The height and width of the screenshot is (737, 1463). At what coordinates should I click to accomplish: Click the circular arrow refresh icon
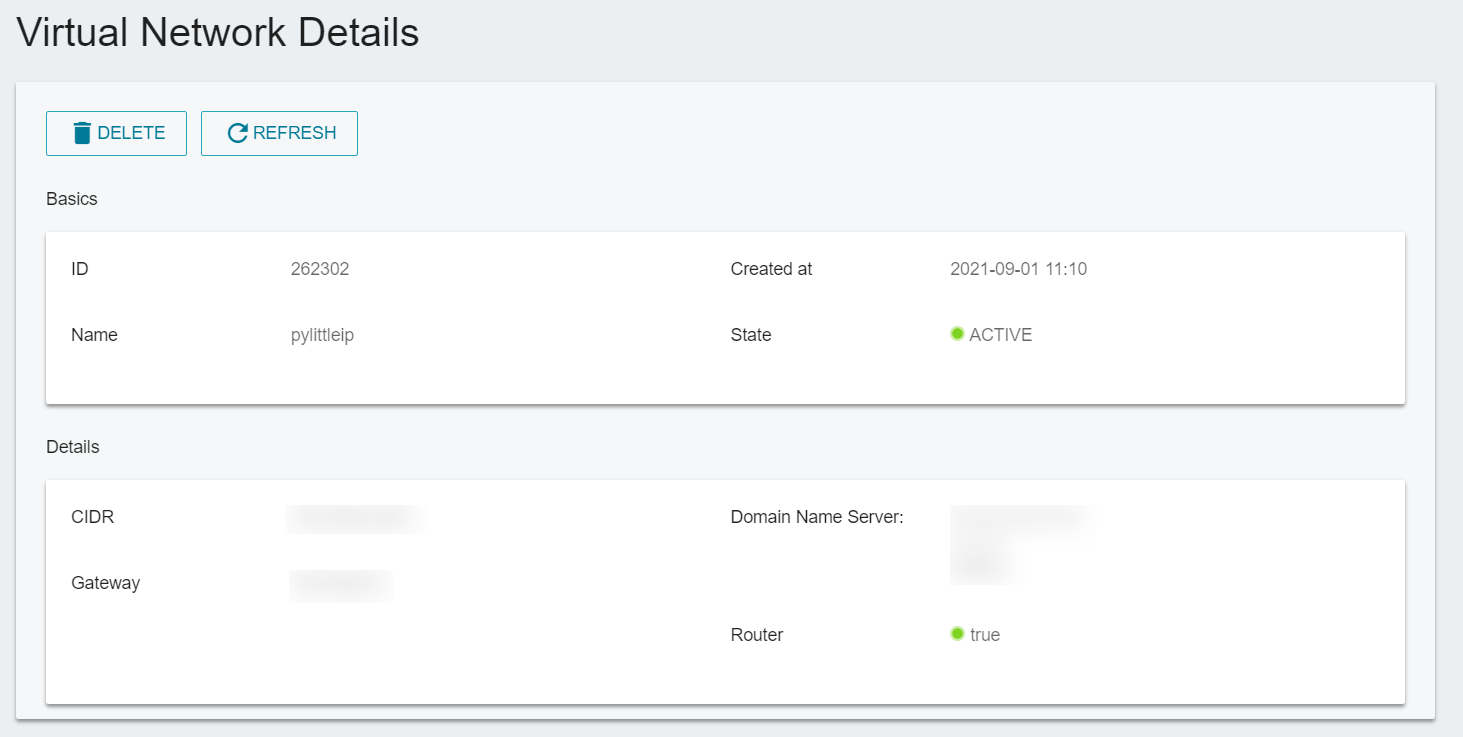[237, 133]
